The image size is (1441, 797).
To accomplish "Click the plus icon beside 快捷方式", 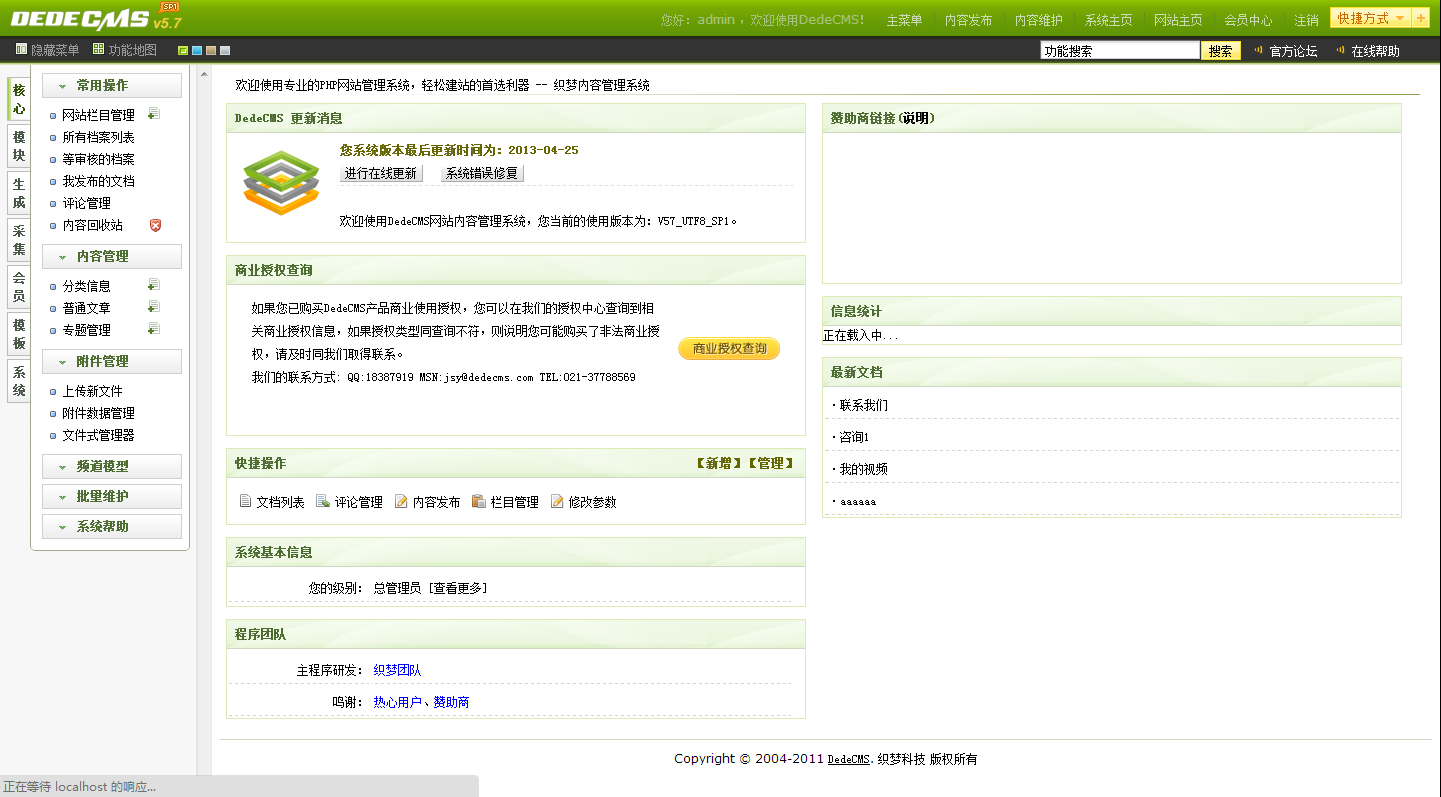I will coord(1421,18).
